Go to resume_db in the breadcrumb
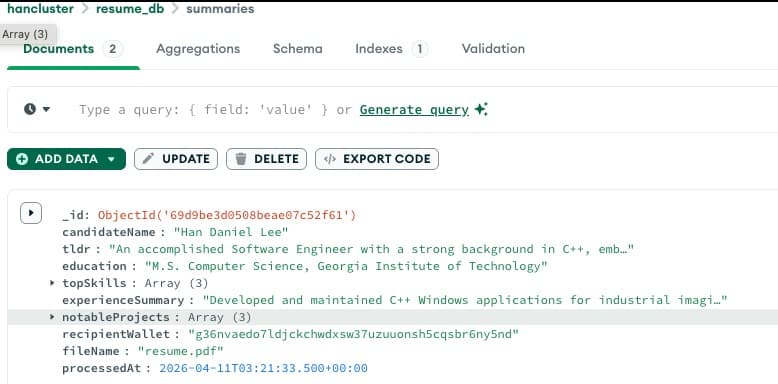Viewport: 778px width, 384px height. pyautogui.click(x=130, y=9)
